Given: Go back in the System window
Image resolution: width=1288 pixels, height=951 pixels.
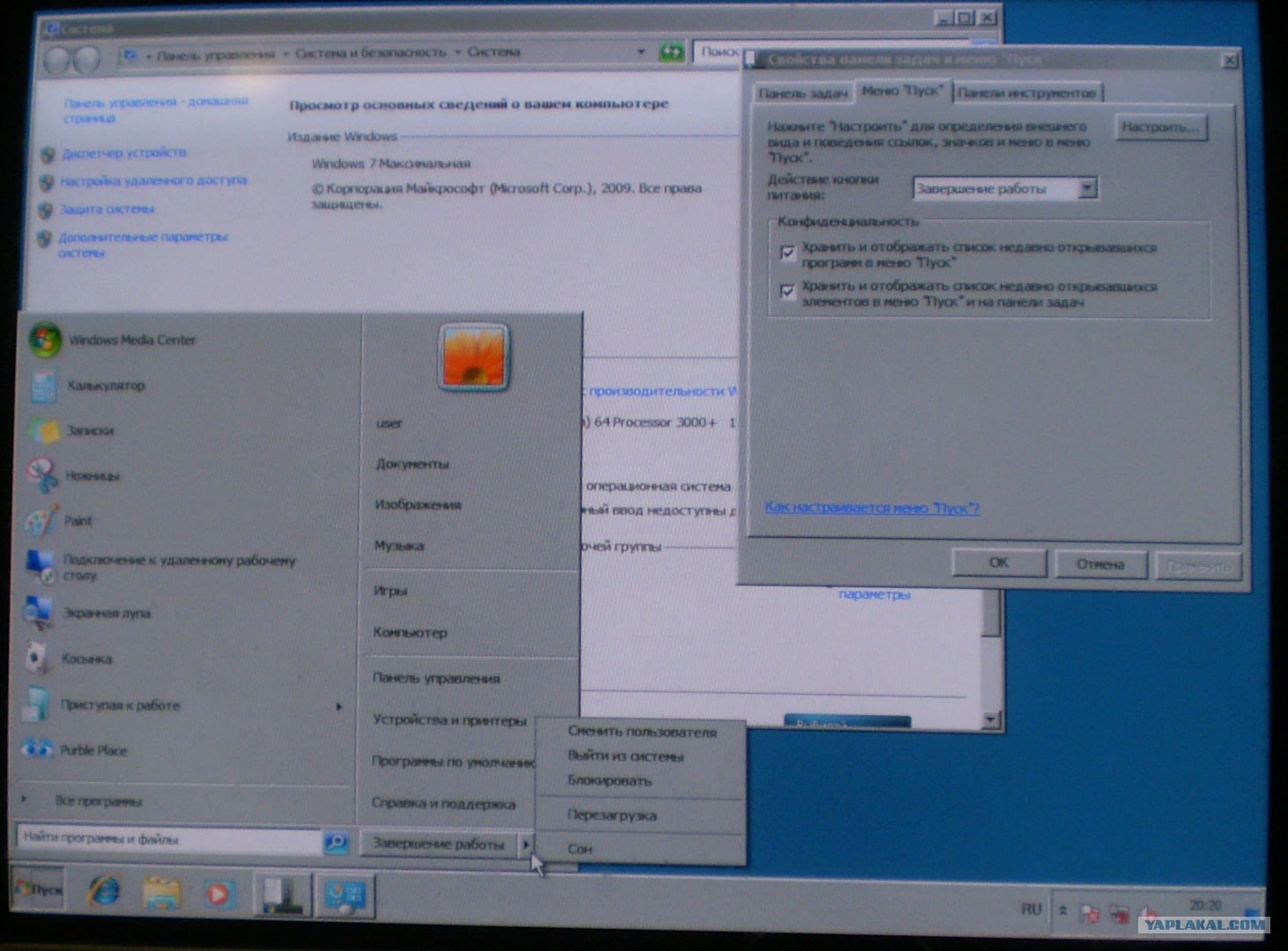Looking at the screenshot, I should pyautogui.click(x=58, y=60).
